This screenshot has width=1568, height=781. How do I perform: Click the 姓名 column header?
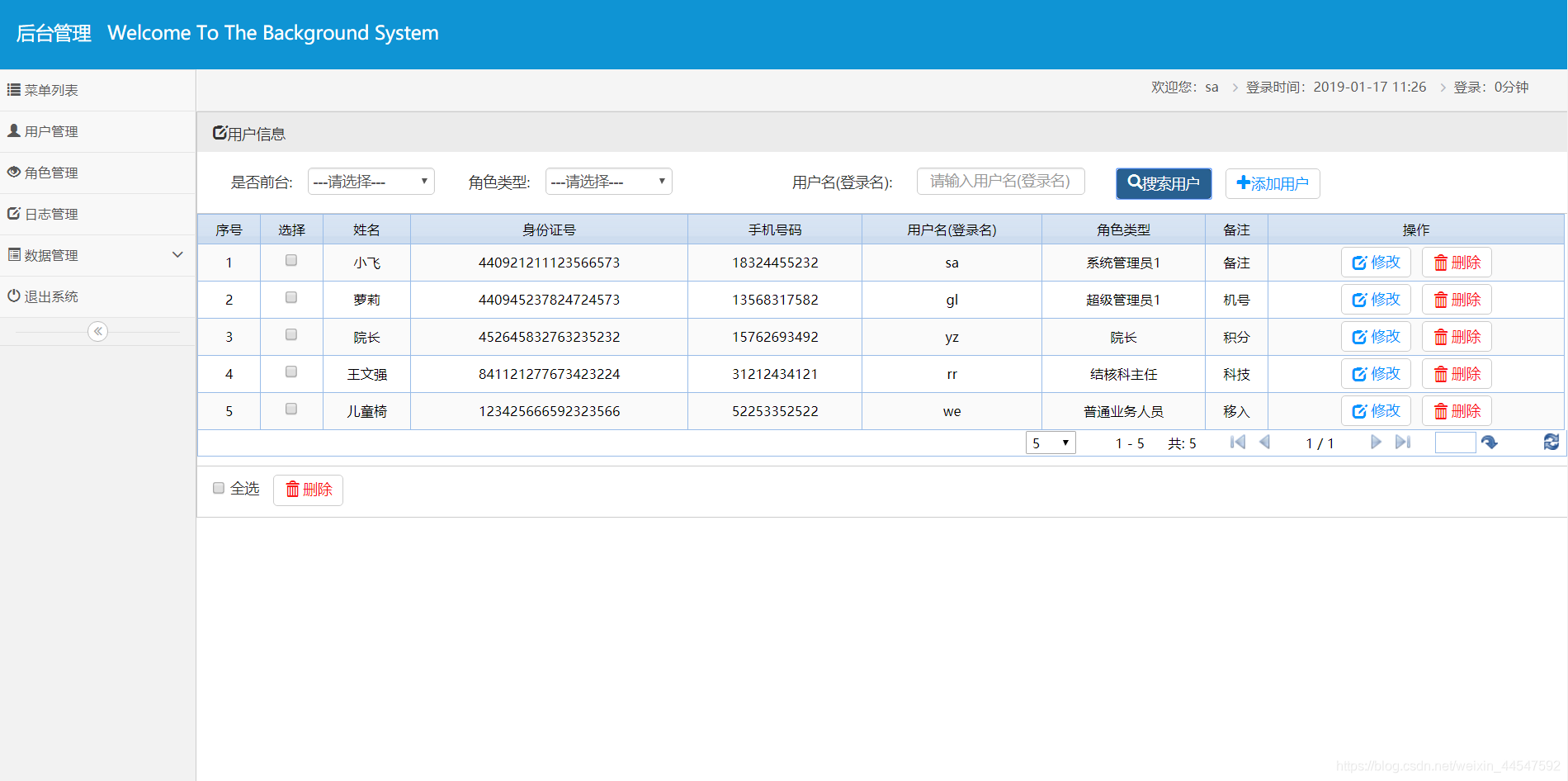pyautogui.click(x=366, y=230)
